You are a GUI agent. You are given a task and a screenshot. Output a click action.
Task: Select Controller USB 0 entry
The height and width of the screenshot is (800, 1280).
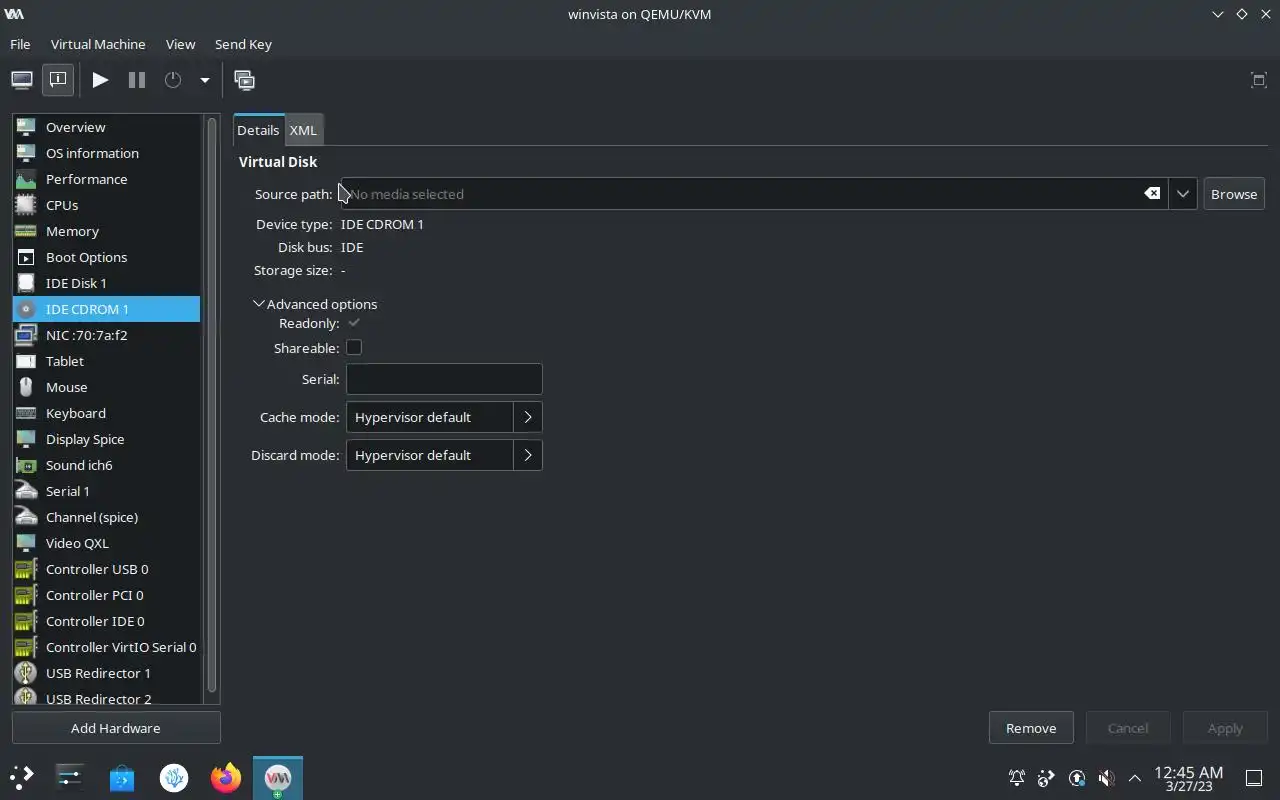pyautogui.click(x=106, y=569)
